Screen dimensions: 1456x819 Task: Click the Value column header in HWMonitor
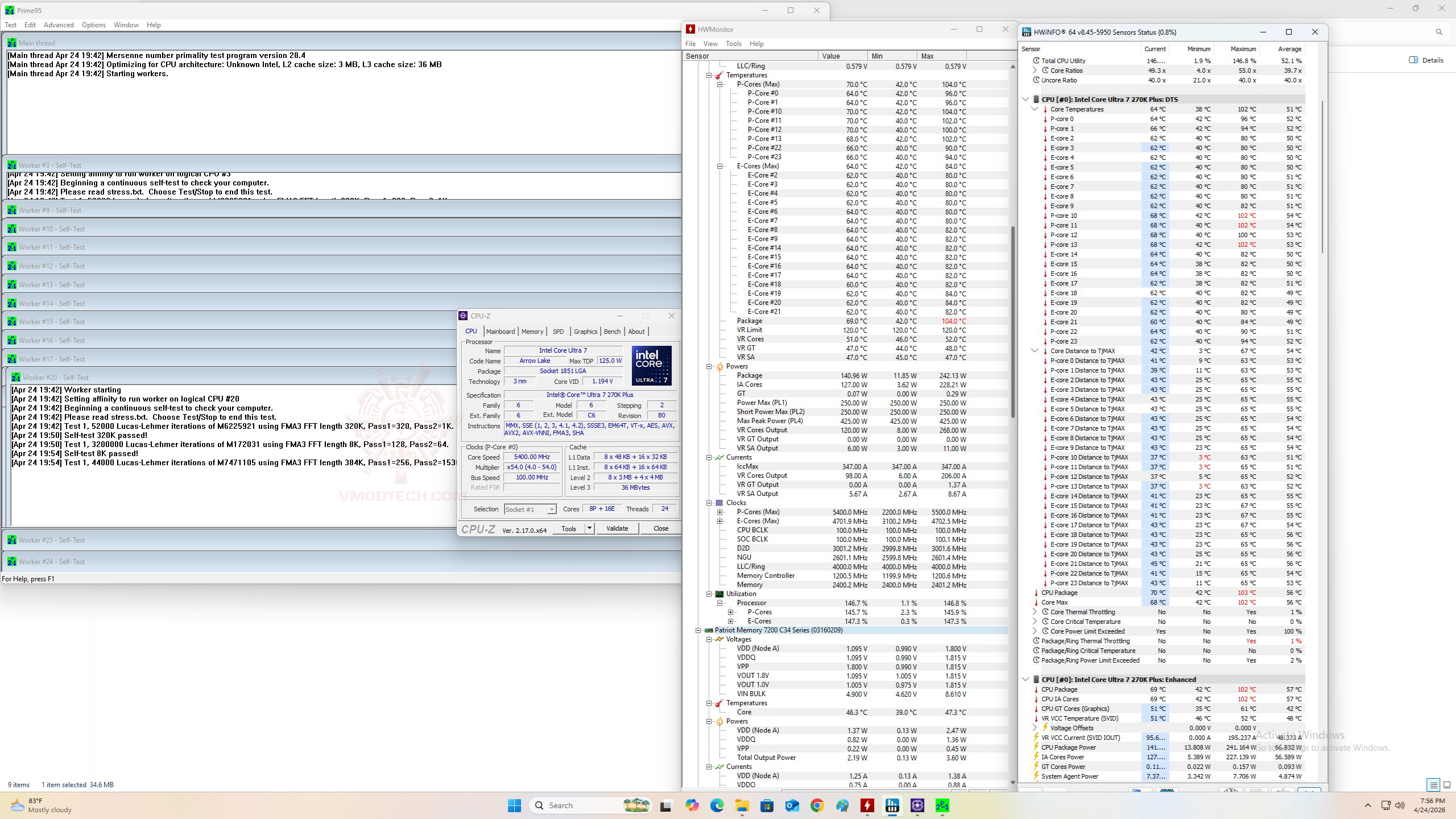click(x=843, y=56)
